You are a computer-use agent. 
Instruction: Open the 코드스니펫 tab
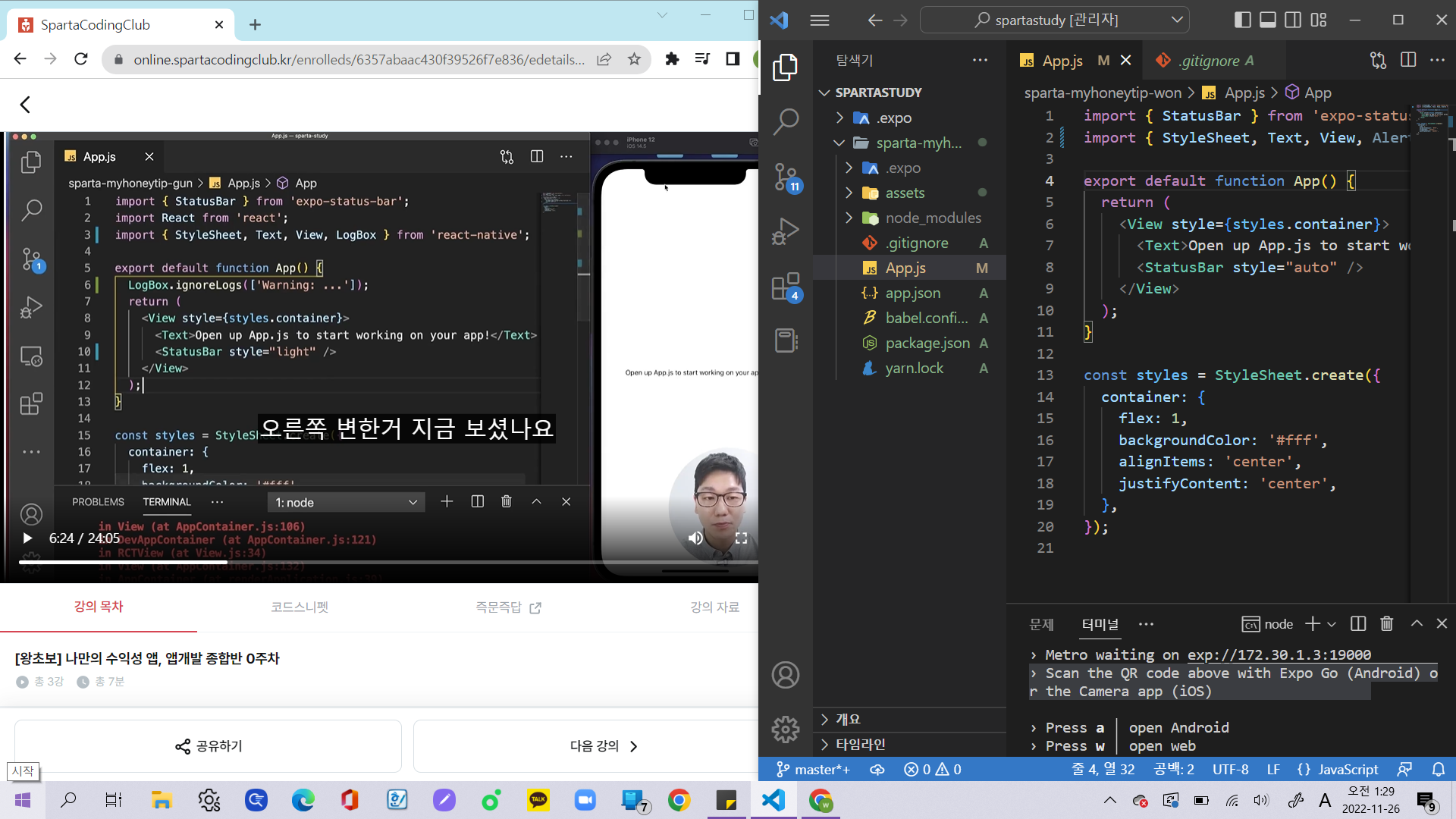coord(300,607)
